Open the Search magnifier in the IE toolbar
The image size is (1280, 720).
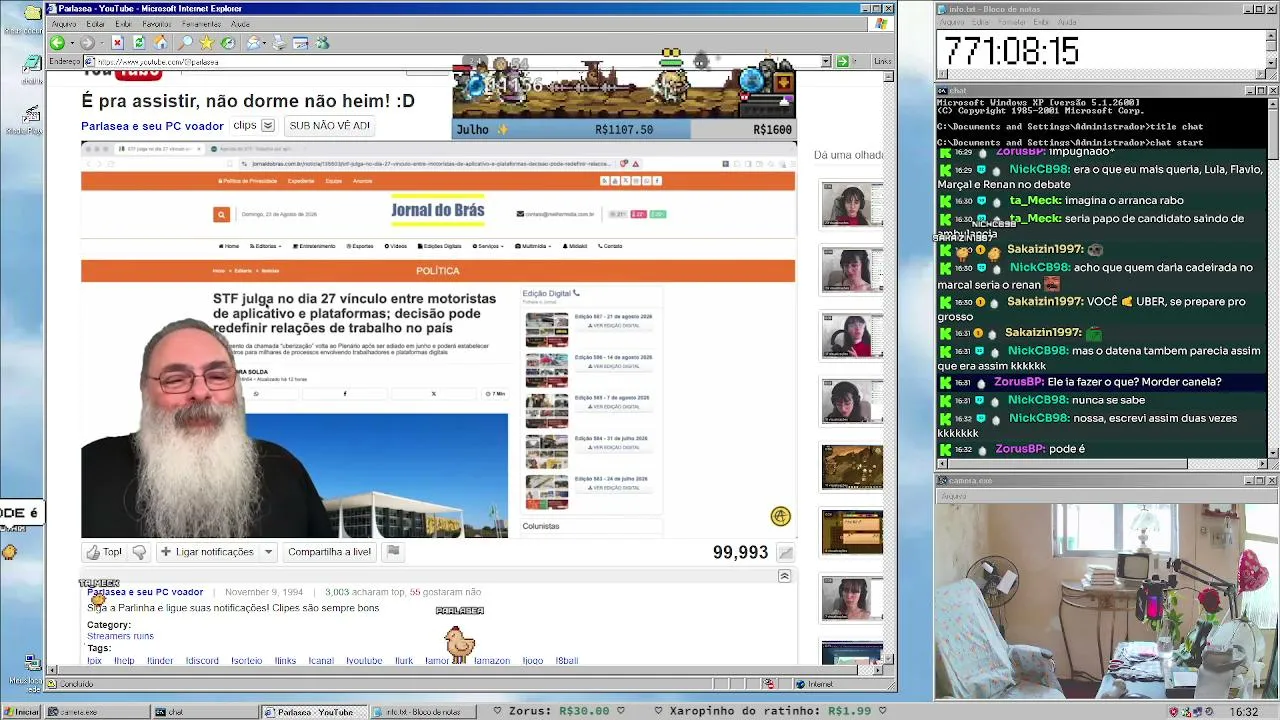pyautogui.click(x=185, y=43)
